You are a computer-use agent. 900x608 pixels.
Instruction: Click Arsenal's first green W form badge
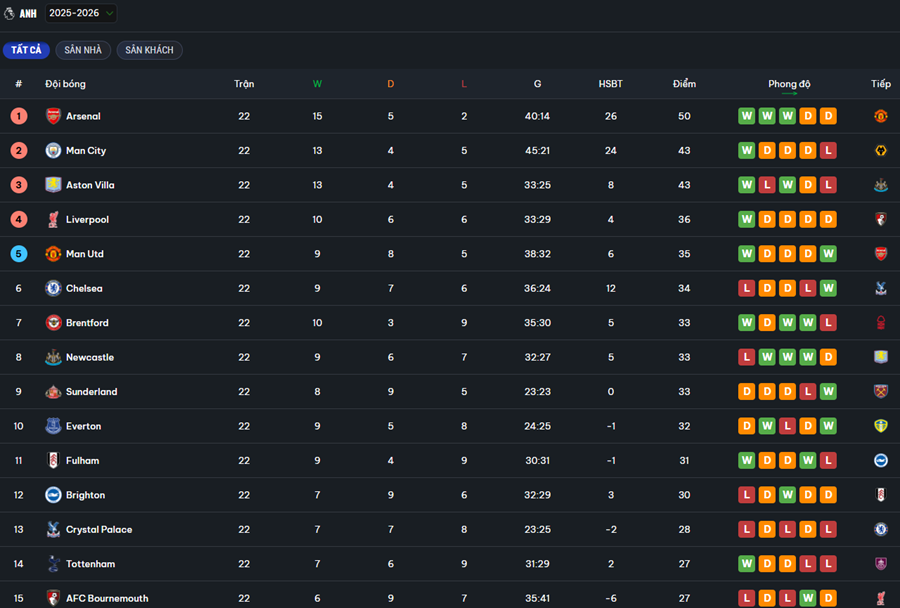(x=746, y=116)
